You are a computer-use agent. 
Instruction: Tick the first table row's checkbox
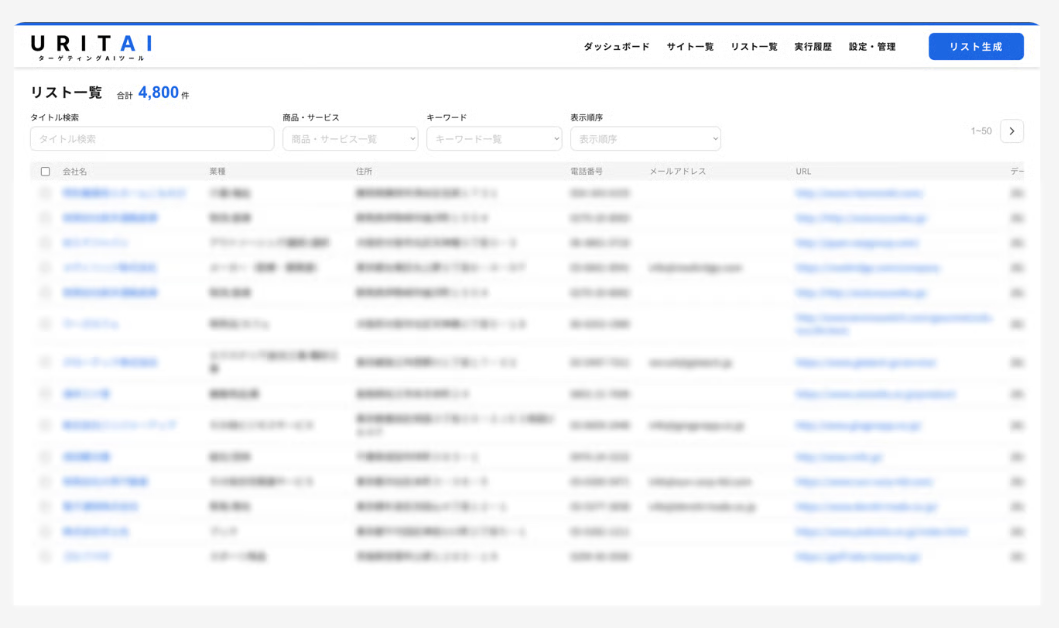45,193
